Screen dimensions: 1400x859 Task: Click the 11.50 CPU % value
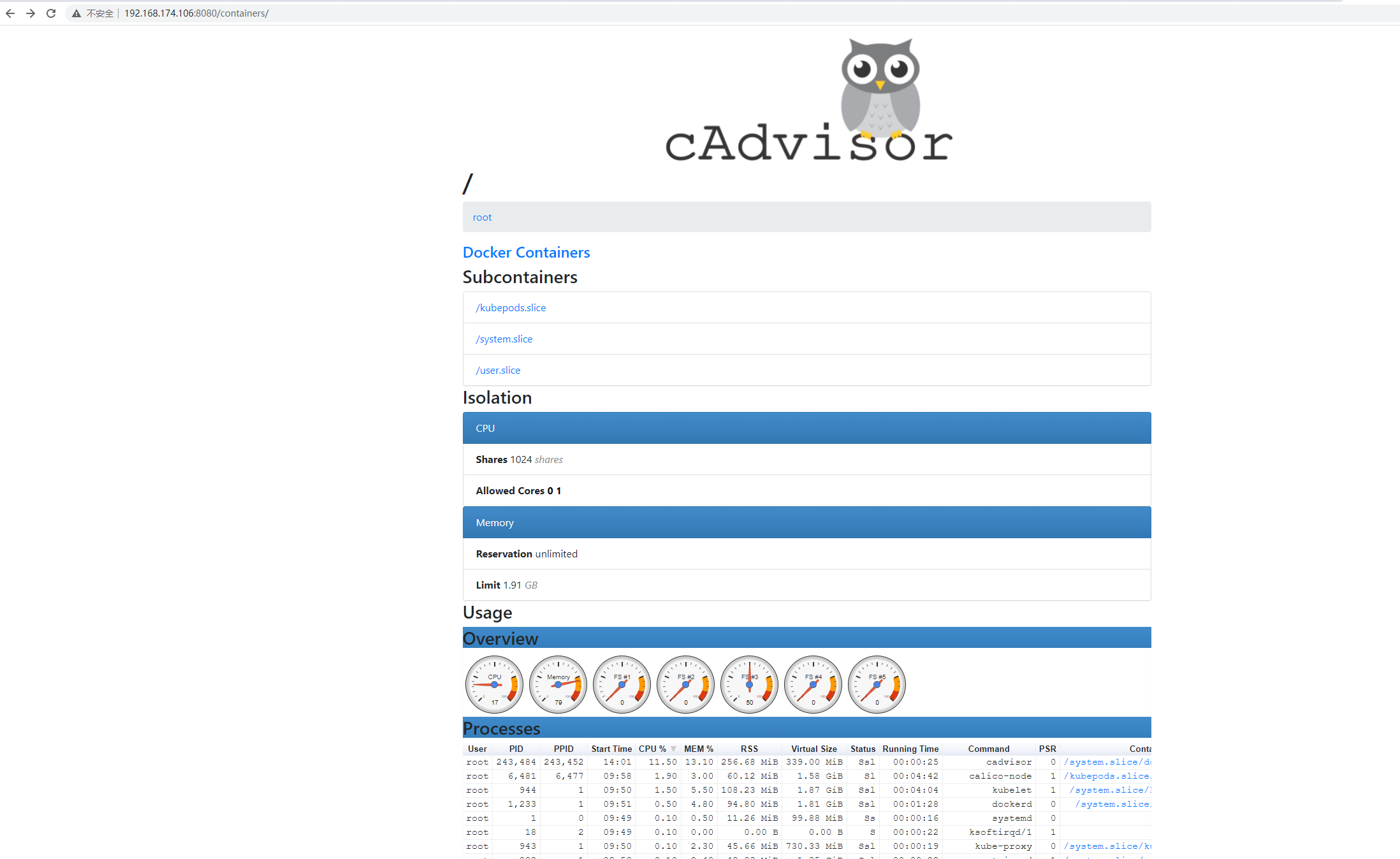663,762
